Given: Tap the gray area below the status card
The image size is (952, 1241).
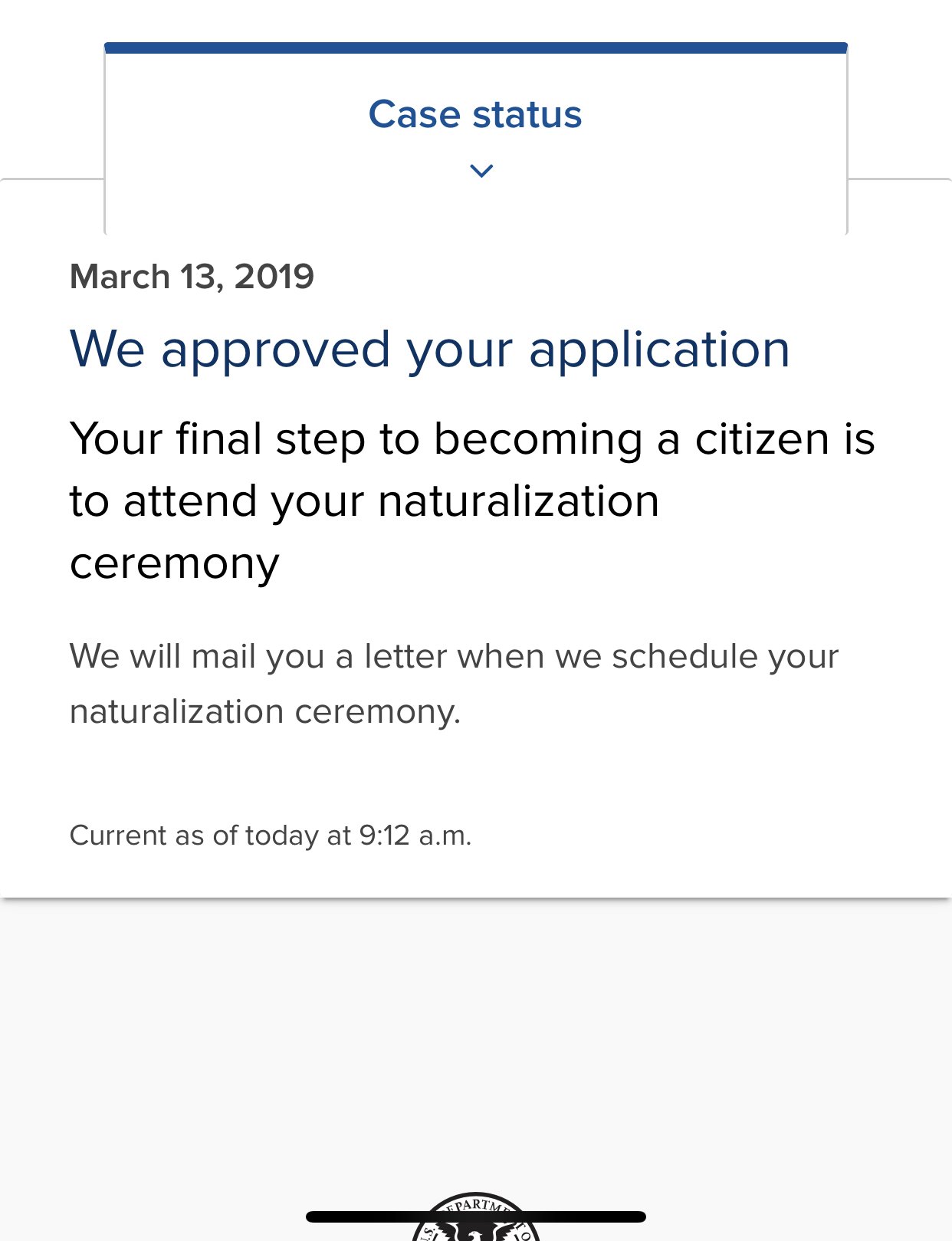Looking at the screenshot, I should [x=475, y=1042].
